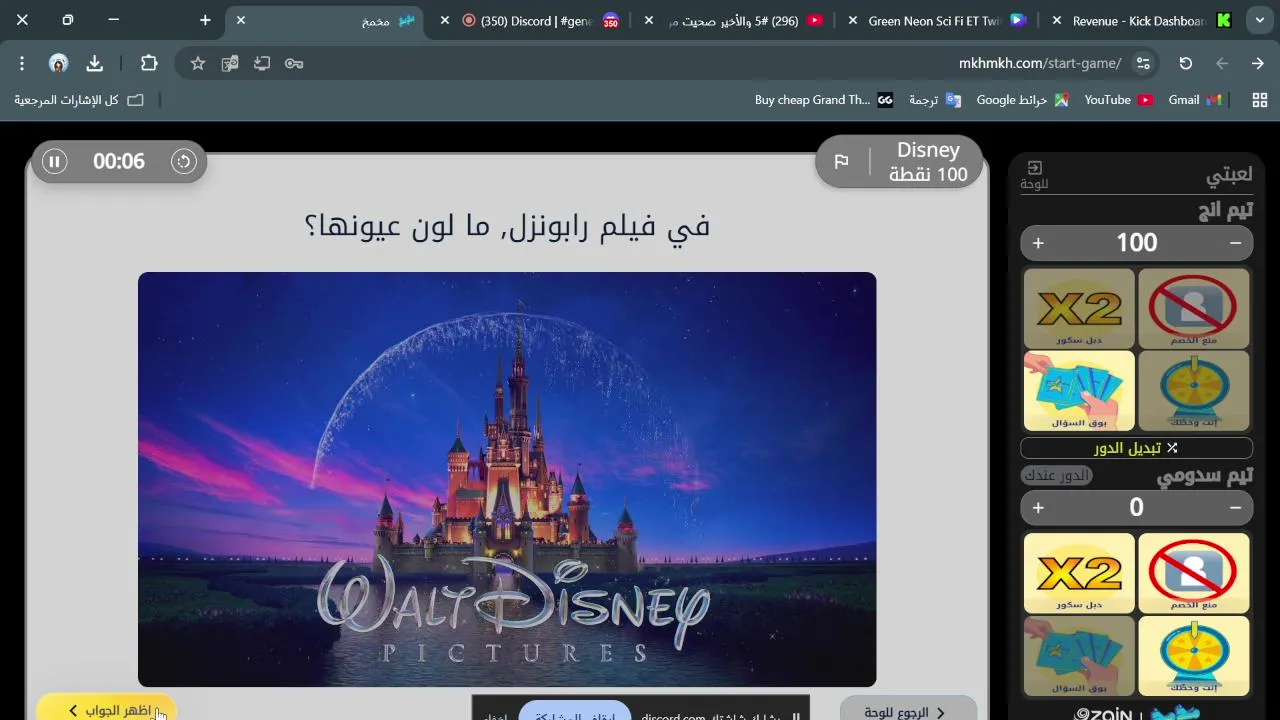Close the YouTube tab
This screenshot has width=1280, height=720.
649,20
